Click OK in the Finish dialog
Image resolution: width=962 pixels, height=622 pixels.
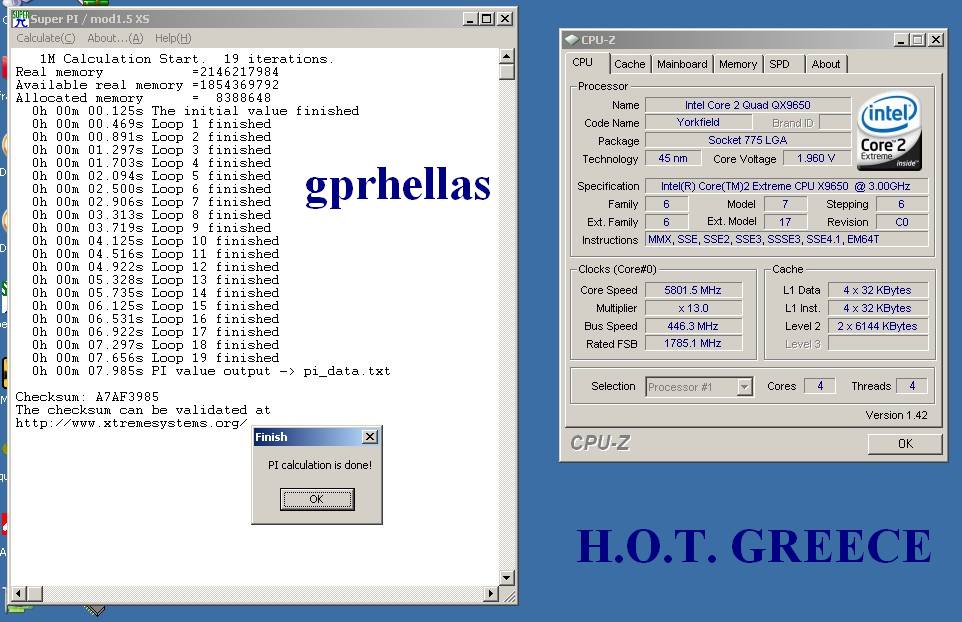point(317,499)
